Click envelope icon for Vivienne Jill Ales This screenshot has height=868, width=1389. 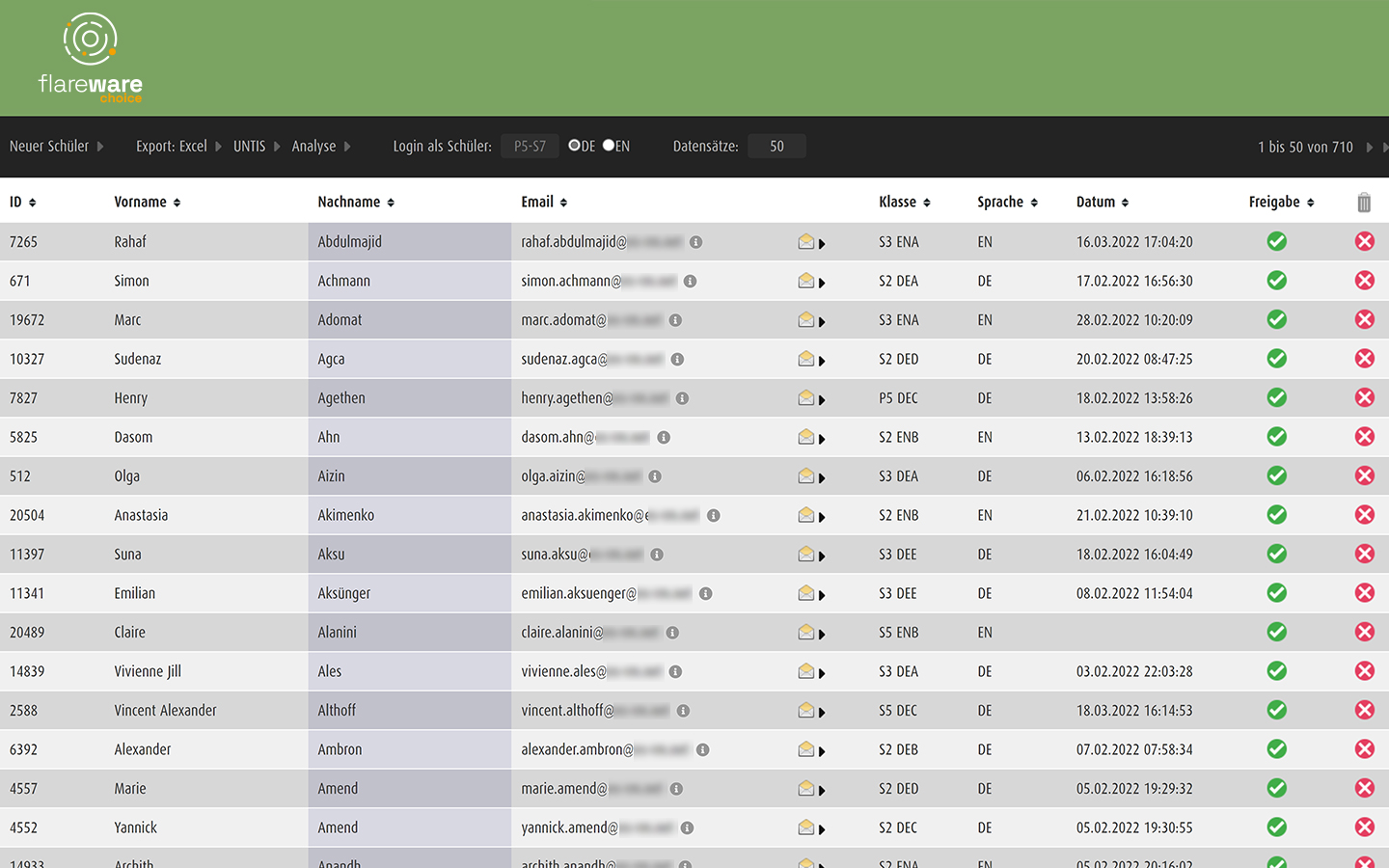point(806,671)
